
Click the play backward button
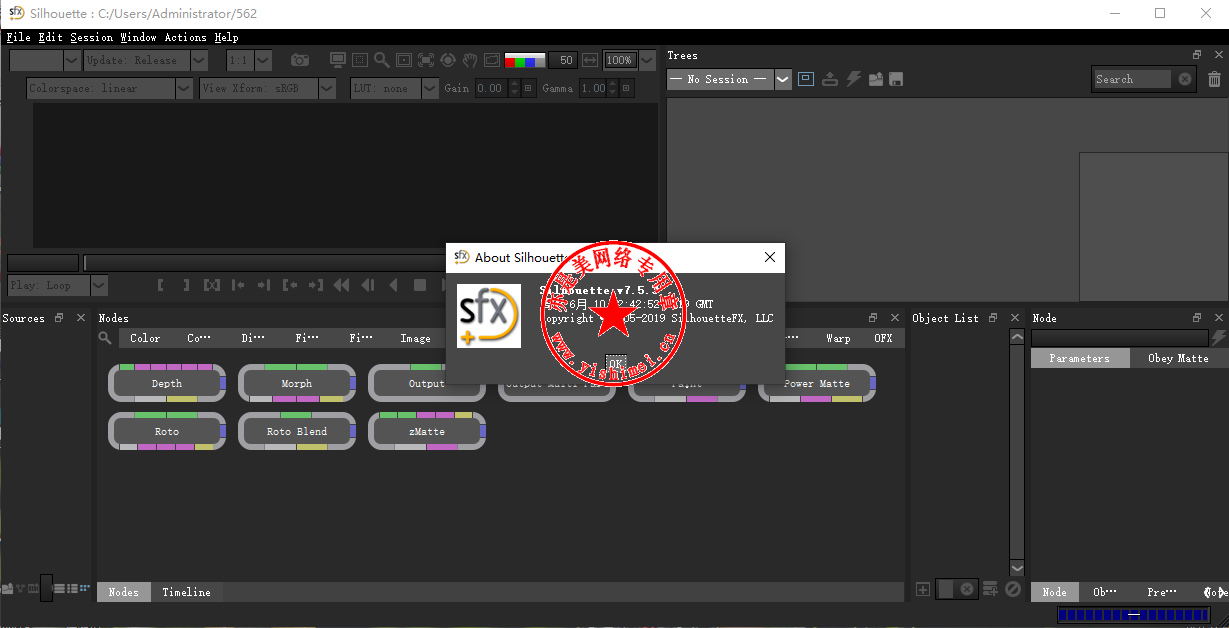click(394, 285)
